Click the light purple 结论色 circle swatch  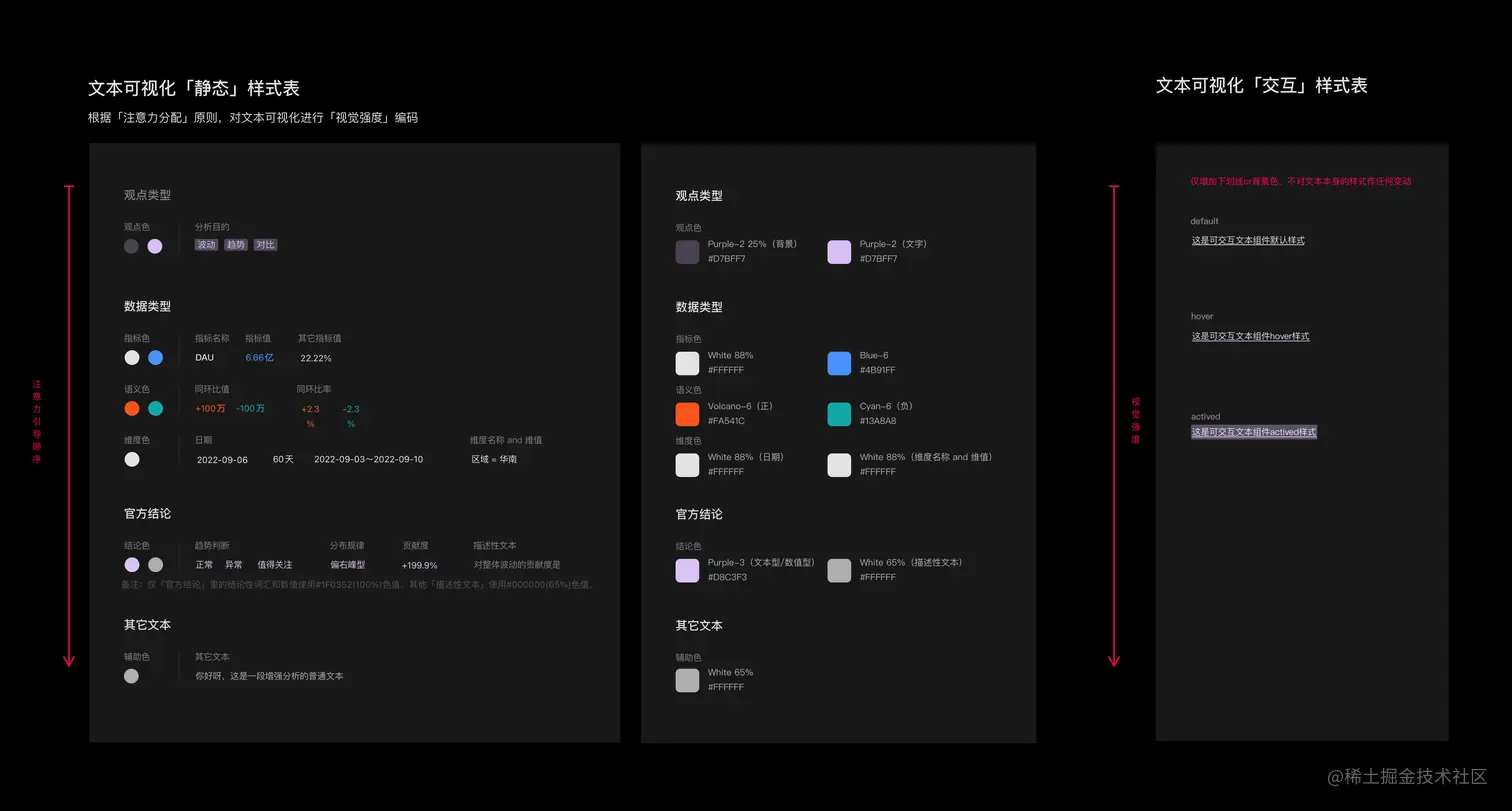(x=132, y=565)
